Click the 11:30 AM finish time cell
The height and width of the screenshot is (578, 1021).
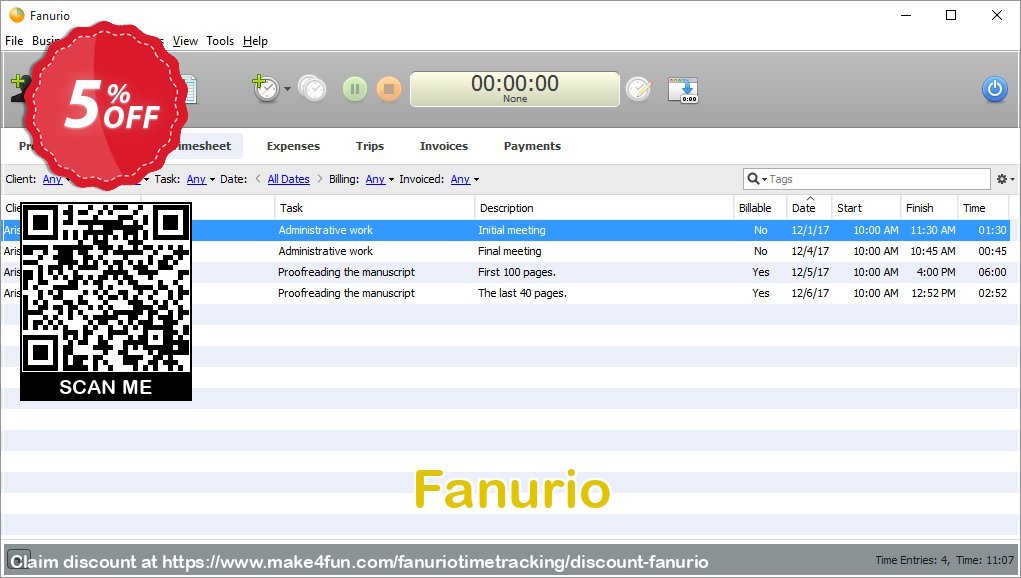coord(933,230)
